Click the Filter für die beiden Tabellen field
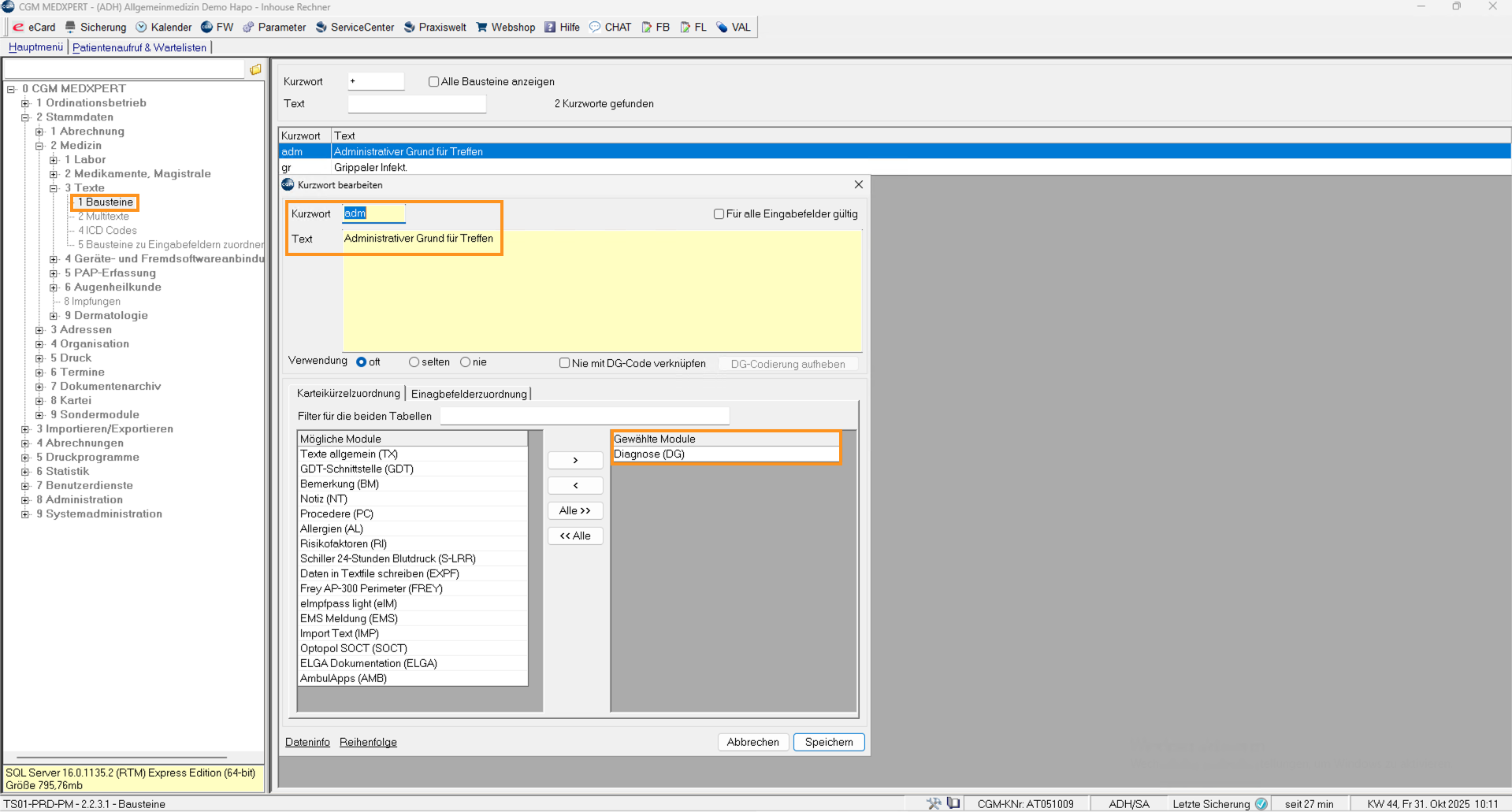This screenshot has height=812, width=1512. [584, 416]
